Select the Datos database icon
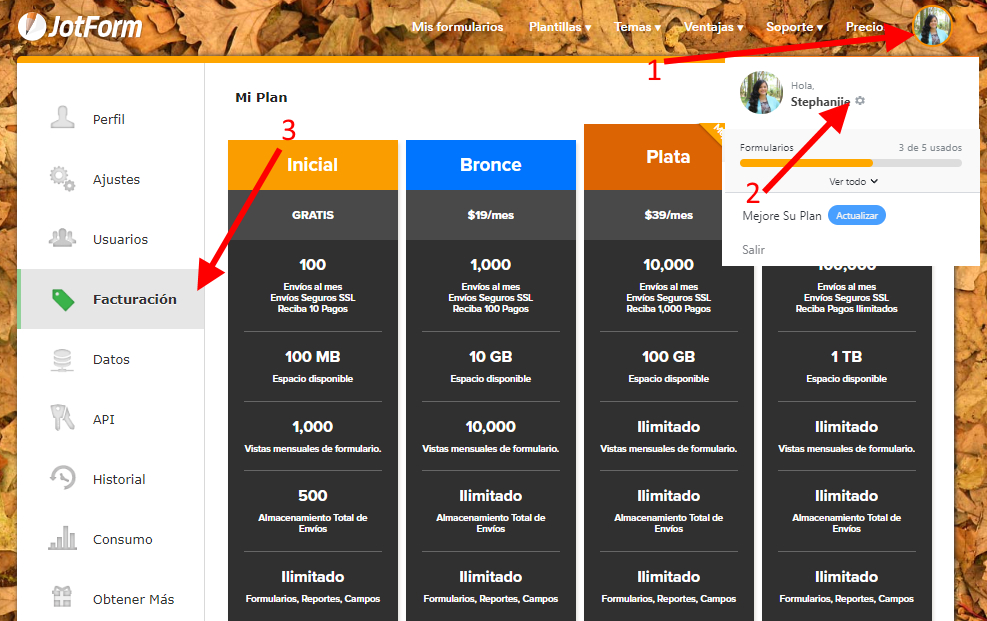This screenshot has height=621, width=987. pos(62,359)
